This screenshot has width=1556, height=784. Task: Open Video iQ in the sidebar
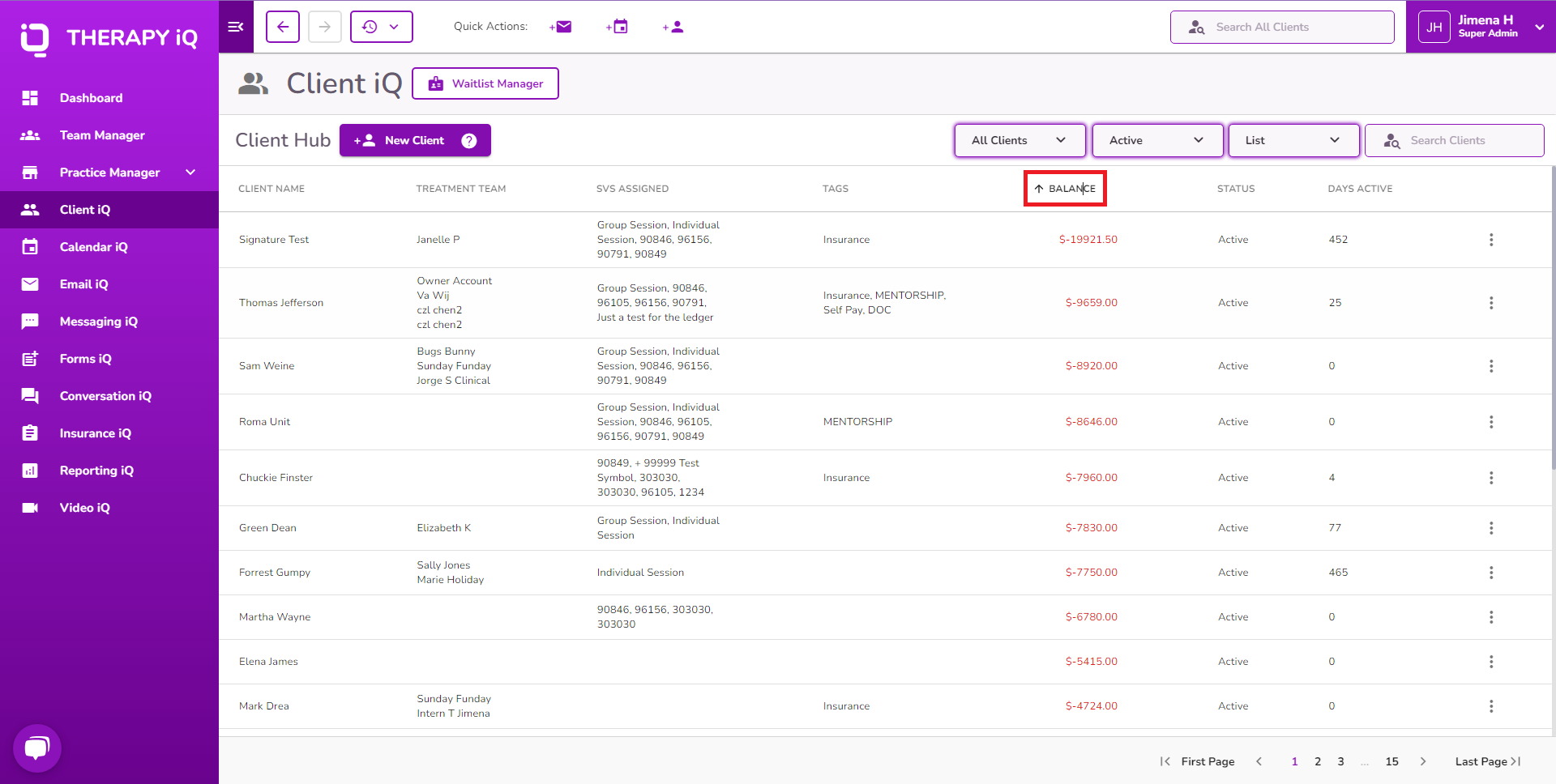84,507
